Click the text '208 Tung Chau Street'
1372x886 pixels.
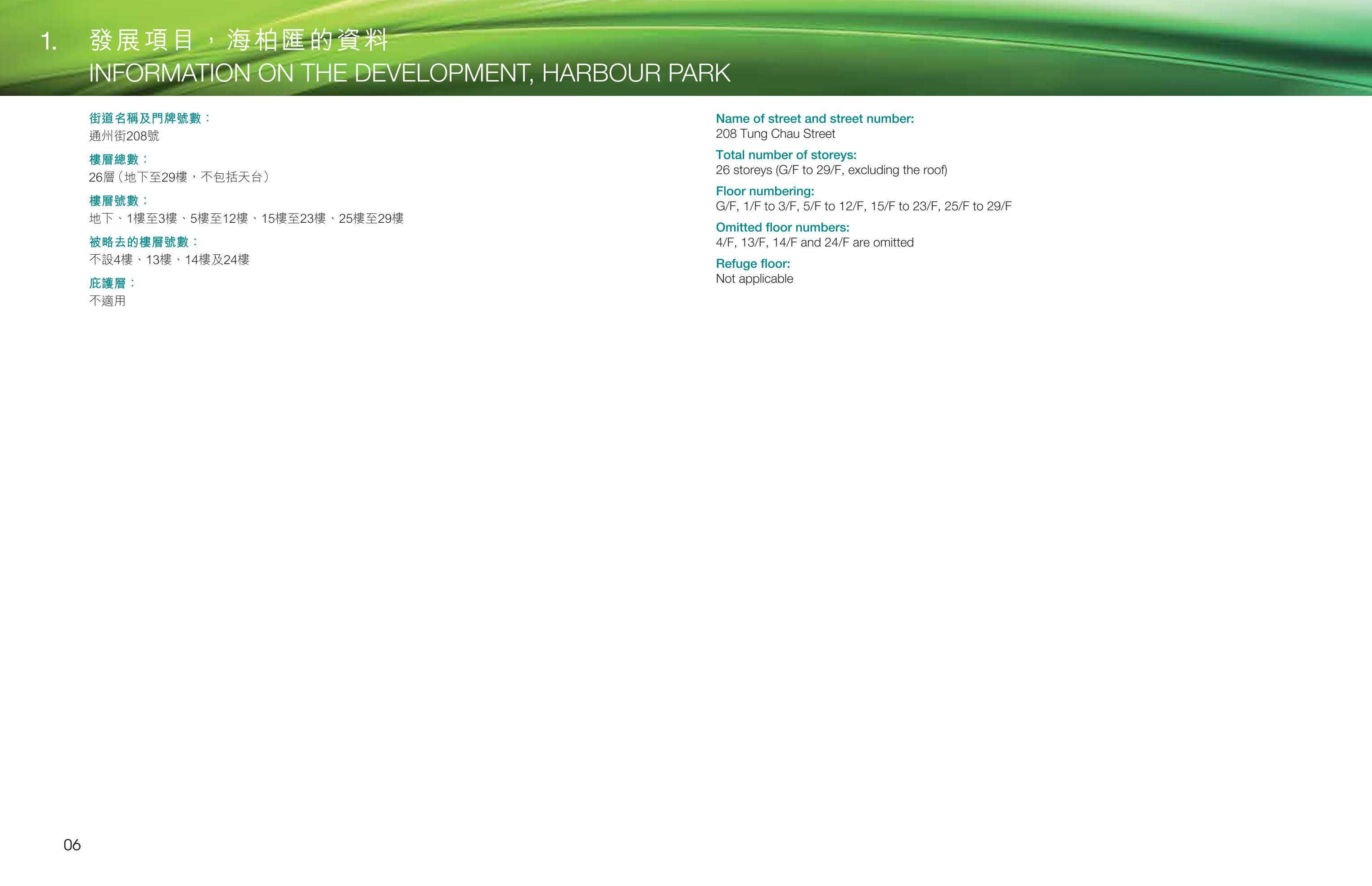tap(775, 134)
